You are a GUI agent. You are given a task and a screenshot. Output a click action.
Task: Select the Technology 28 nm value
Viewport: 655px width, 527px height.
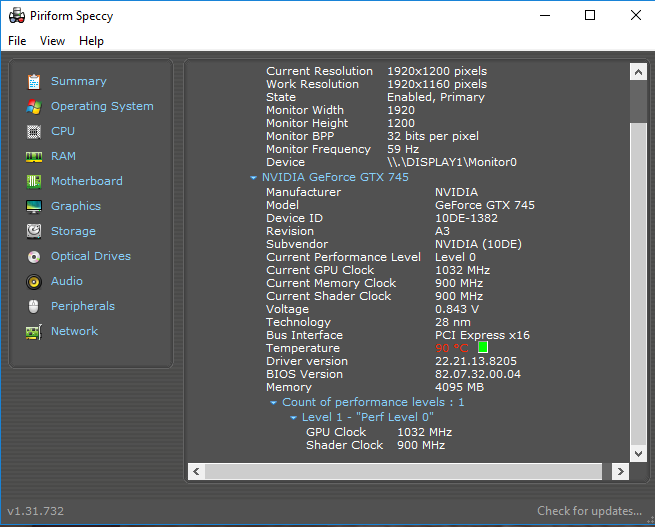click(x=452, y=322)
